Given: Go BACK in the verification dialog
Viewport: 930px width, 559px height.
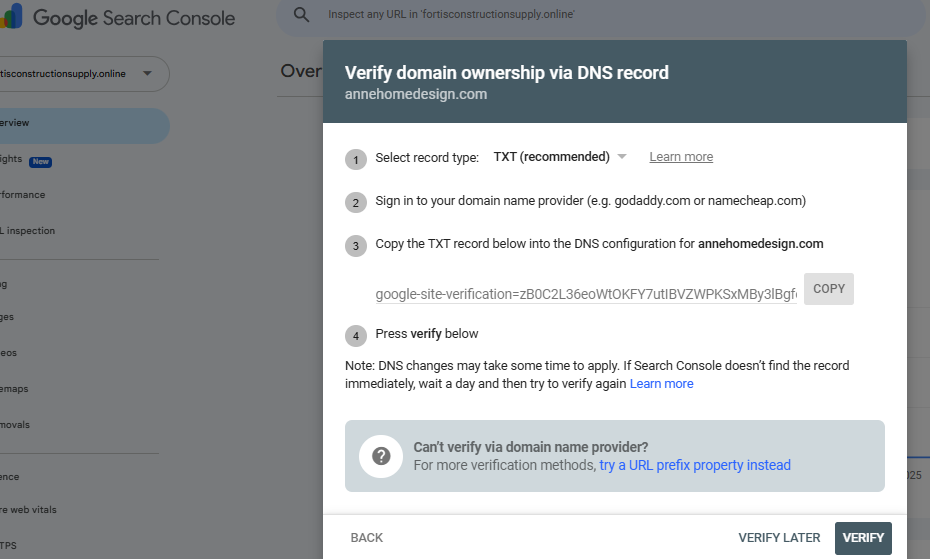Looking at the screenshot, I should tap(367, 538).
